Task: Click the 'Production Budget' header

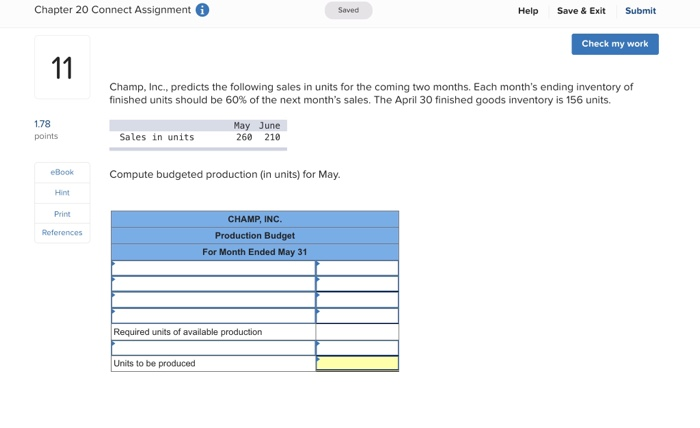Action: click(255, 236)
